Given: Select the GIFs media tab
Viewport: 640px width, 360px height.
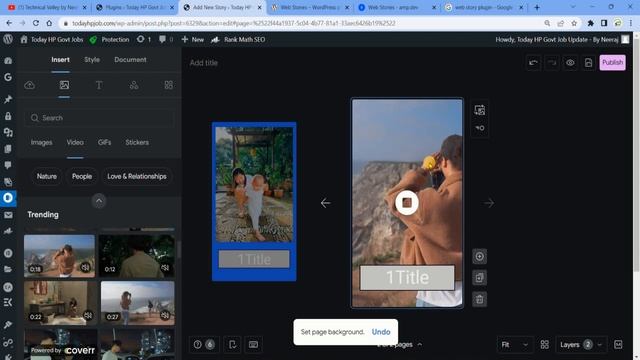Looking at the screenshot, I should tap(104, 142).
